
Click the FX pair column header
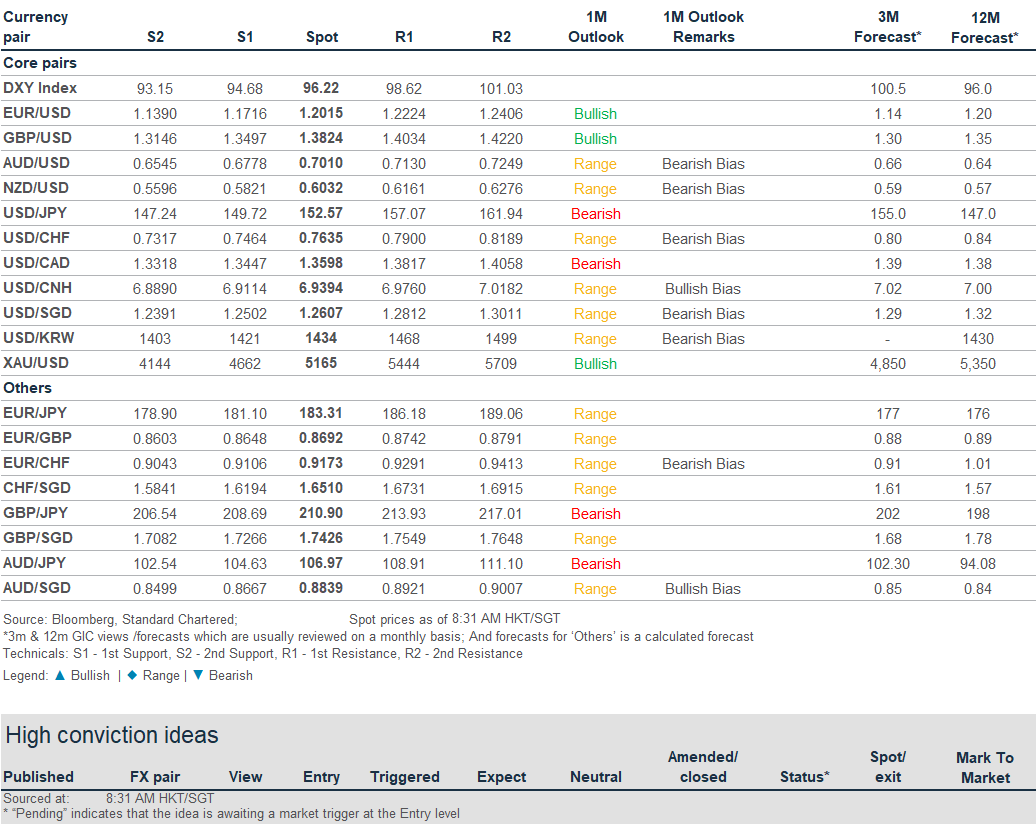155,777
